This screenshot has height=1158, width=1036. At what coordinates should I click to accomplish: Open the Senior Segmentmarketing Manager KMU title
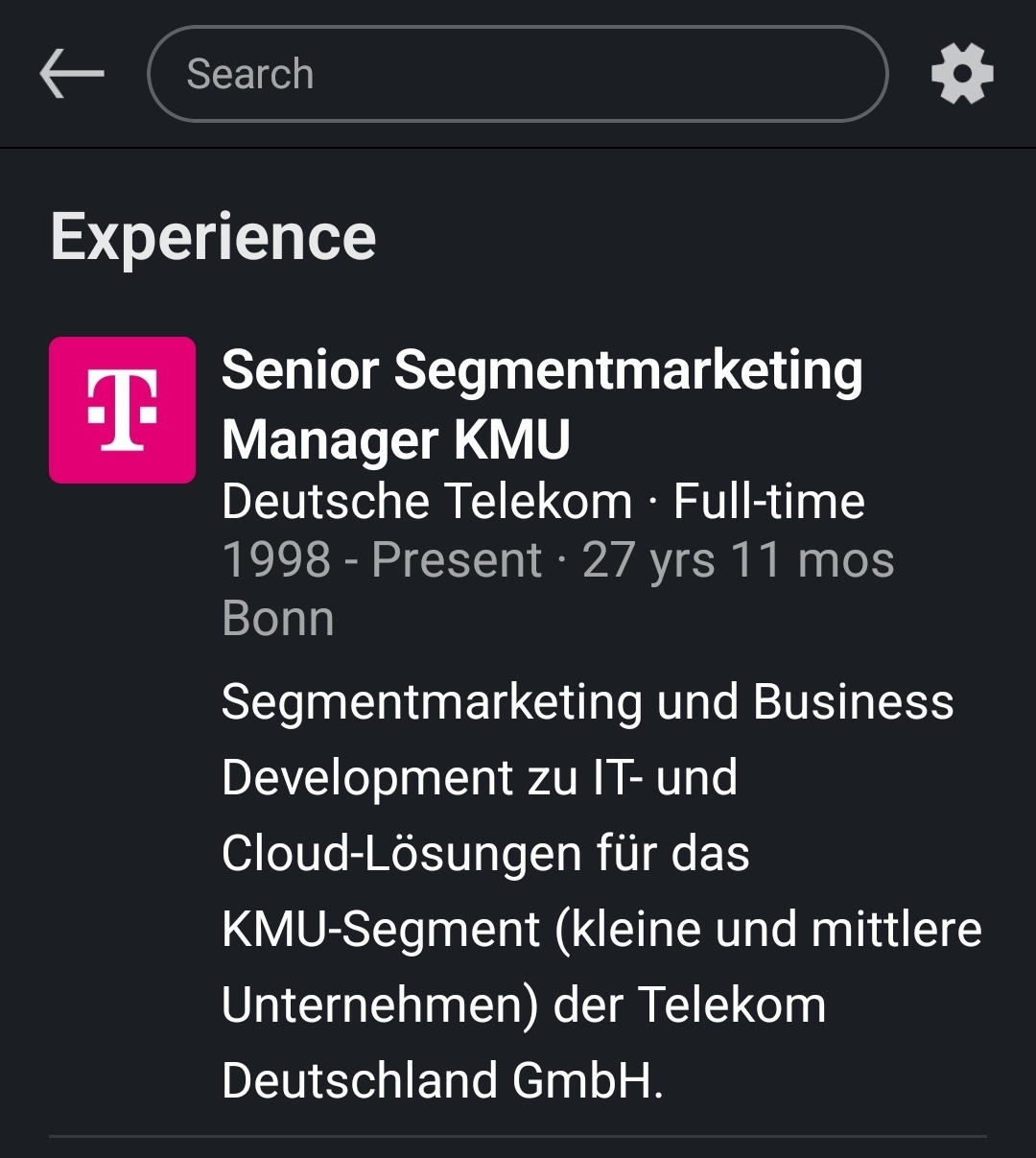(x=542, y=404)
